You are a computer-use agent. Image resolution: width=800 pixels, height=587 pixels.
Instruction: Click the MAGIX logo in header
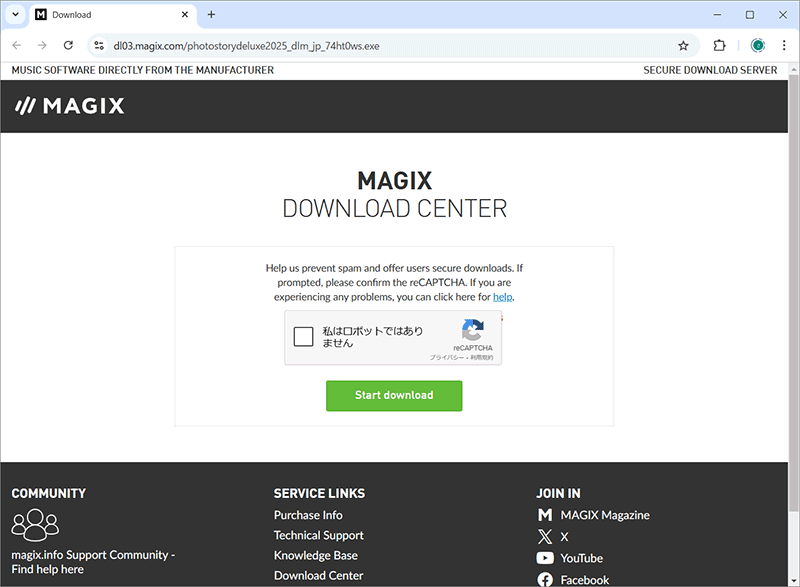(70, 106)
